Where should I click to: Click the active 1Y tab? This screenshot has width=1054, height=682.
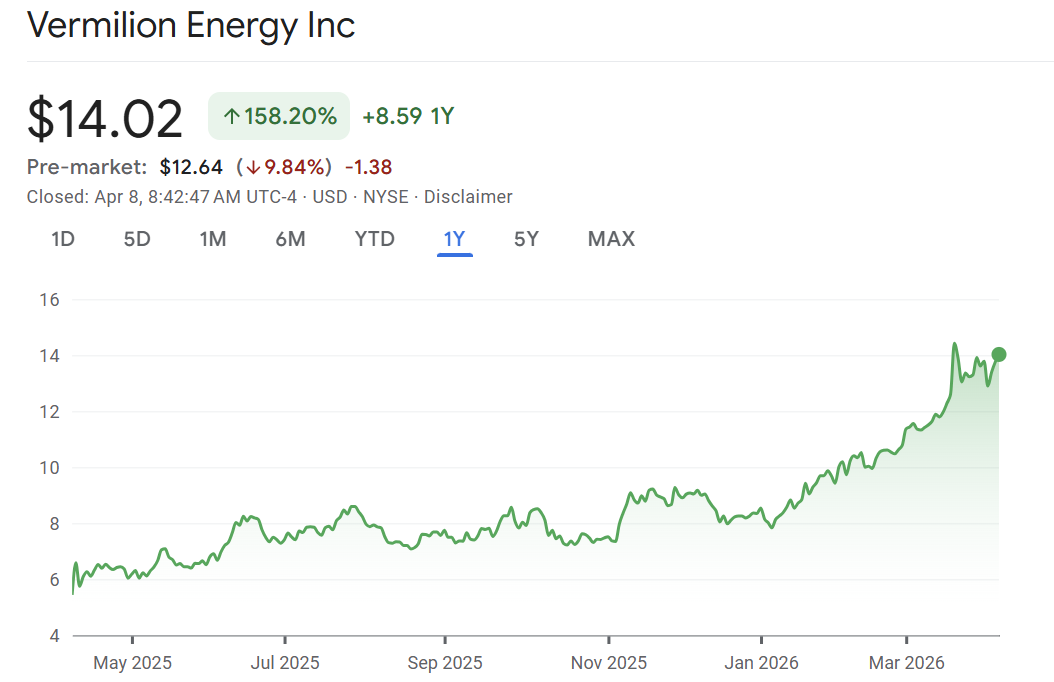454,239
